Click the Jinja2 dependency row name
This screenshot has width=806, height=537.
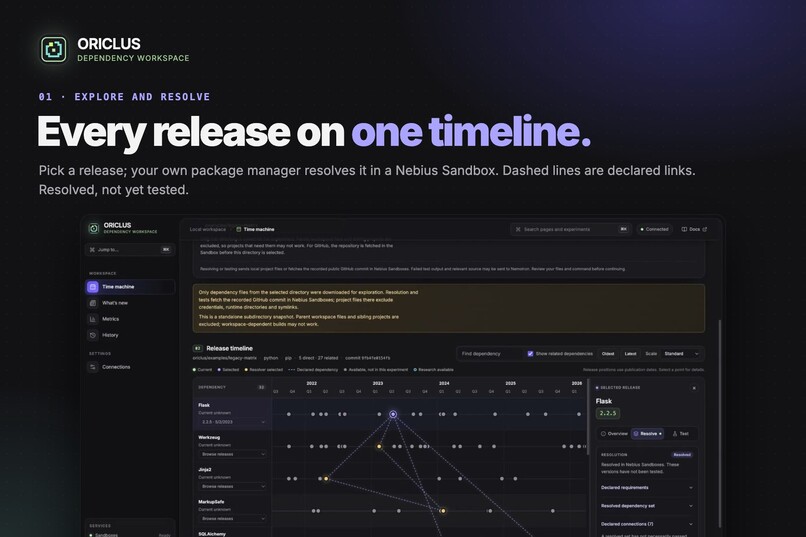[x=205, y=470]
